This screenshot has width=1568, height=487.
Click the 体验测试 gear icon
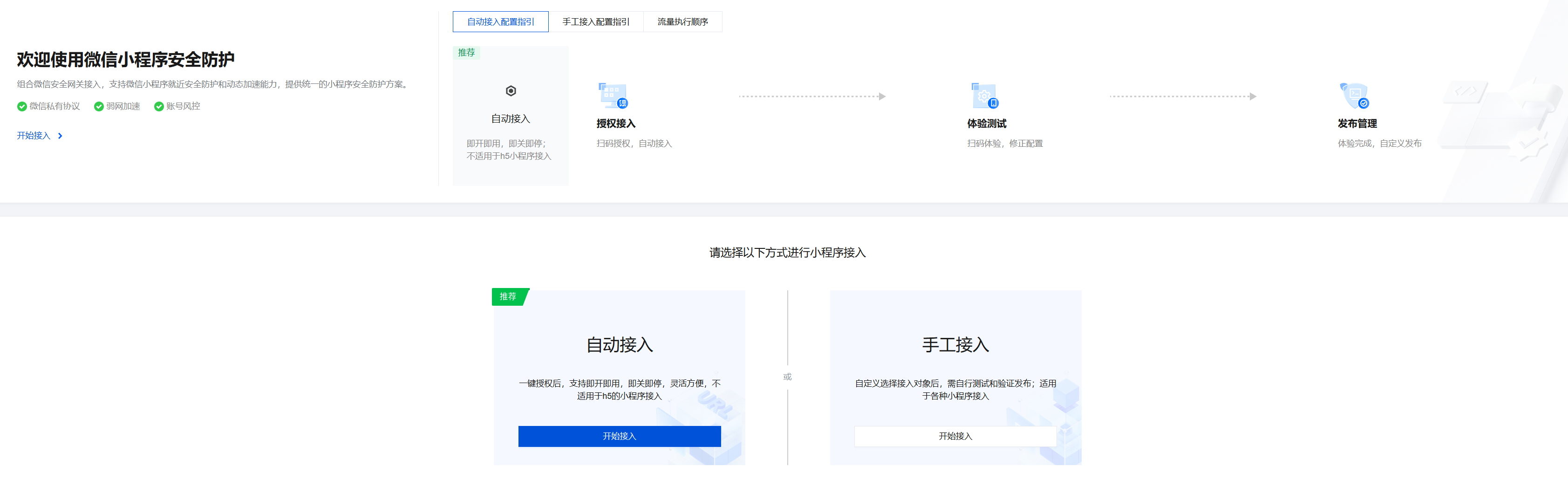pos(984,96)
